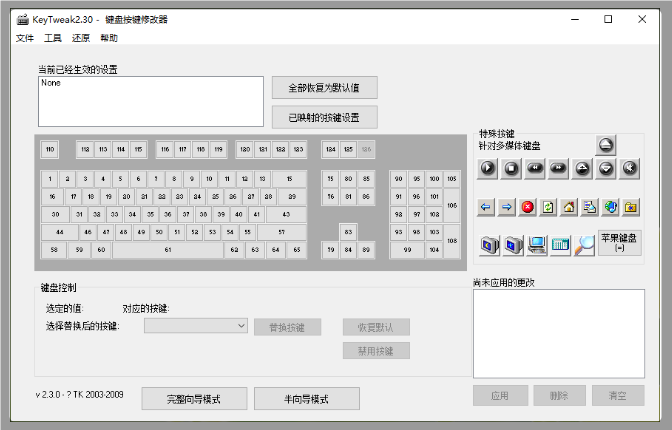This screenshot has width=672, height=430.
Task: Select the magnifier Search key icon
Action: coord(584,245)
